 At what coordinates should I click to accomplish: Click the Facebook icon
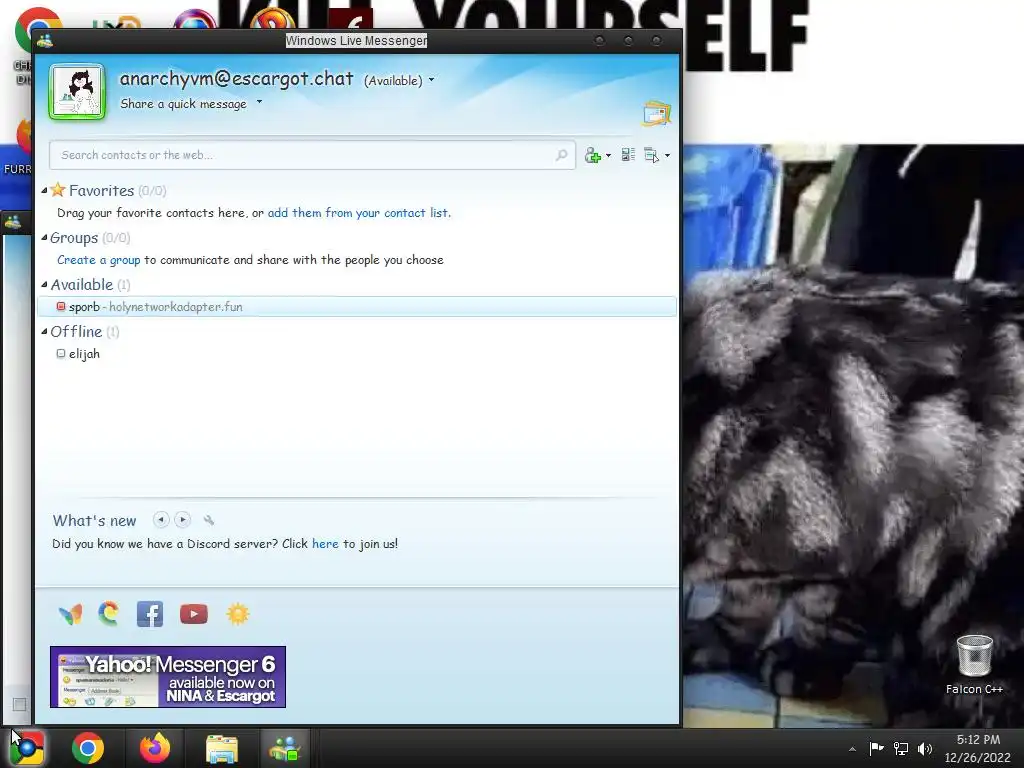150,614
